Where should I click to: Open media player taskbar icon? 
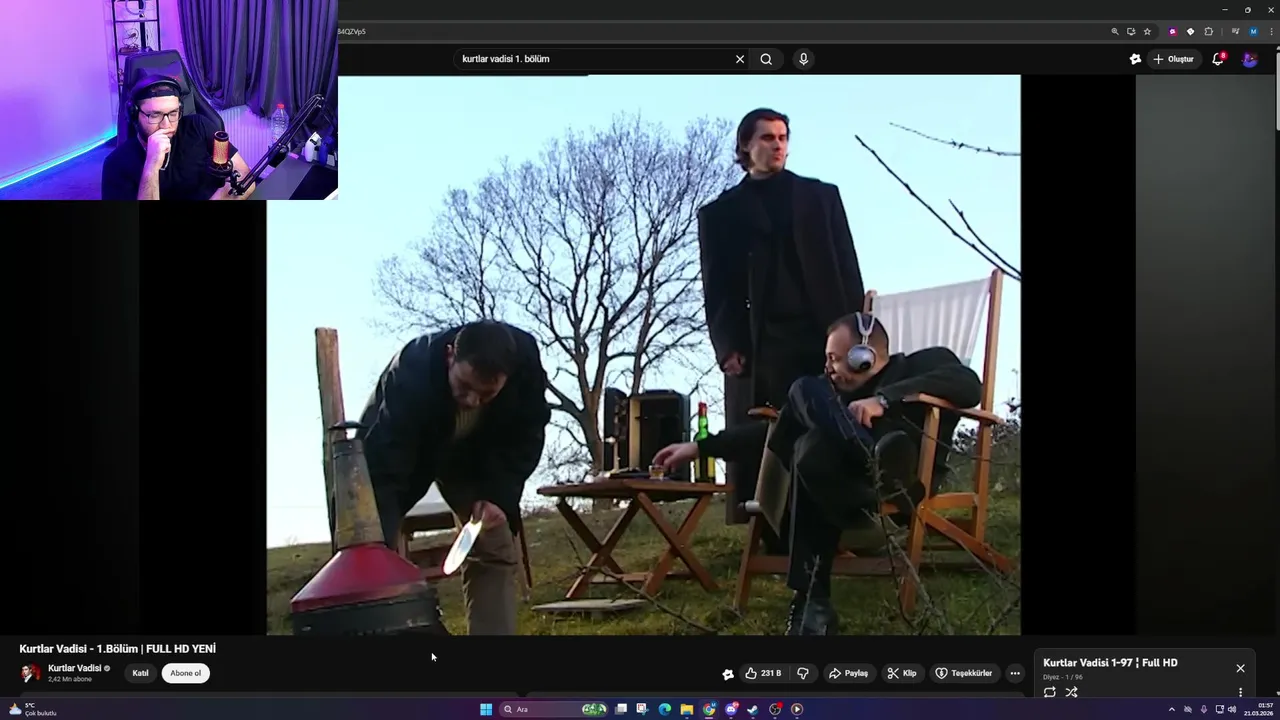797,709
